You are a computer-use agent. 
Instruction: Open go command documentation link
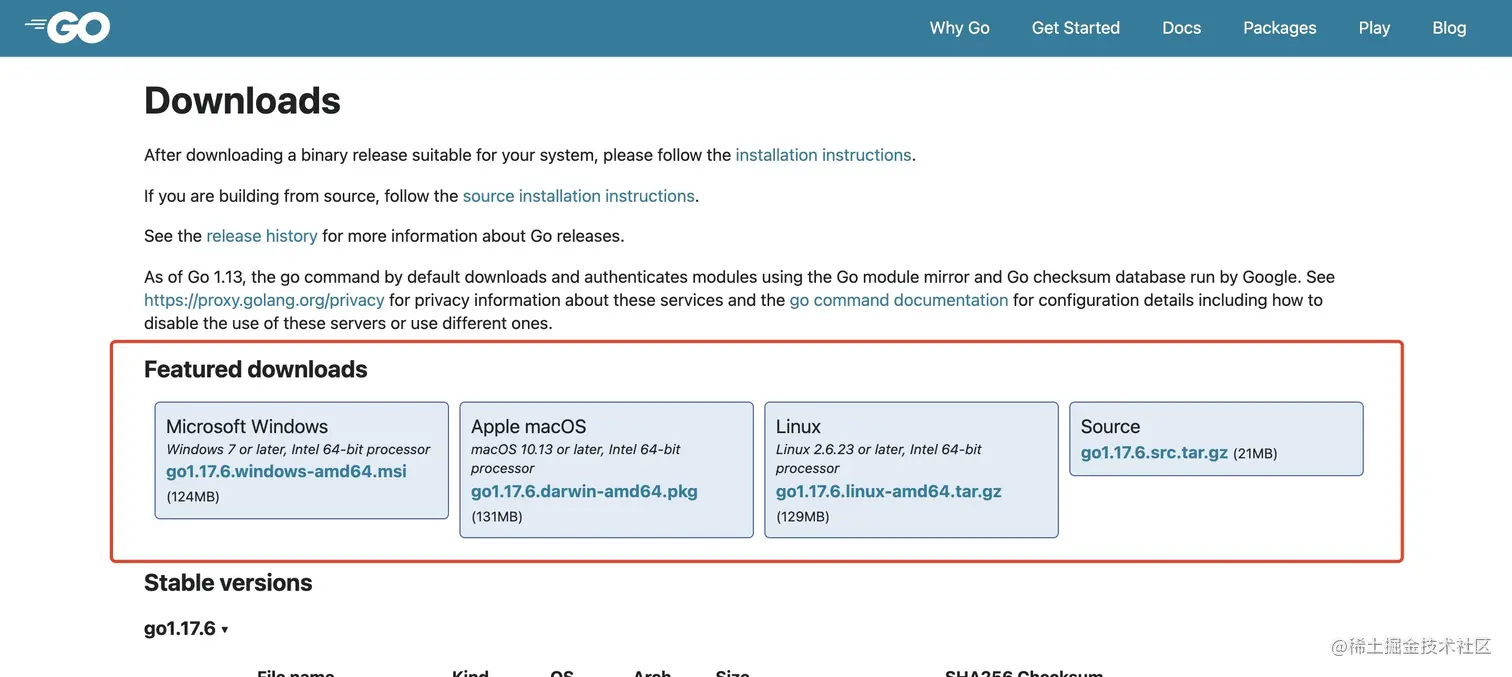point(899,300)
